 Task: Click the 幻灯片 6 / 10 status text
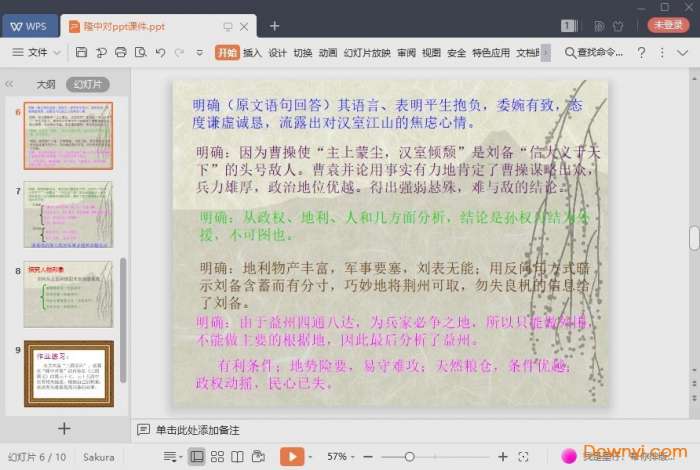click(37, 457)
